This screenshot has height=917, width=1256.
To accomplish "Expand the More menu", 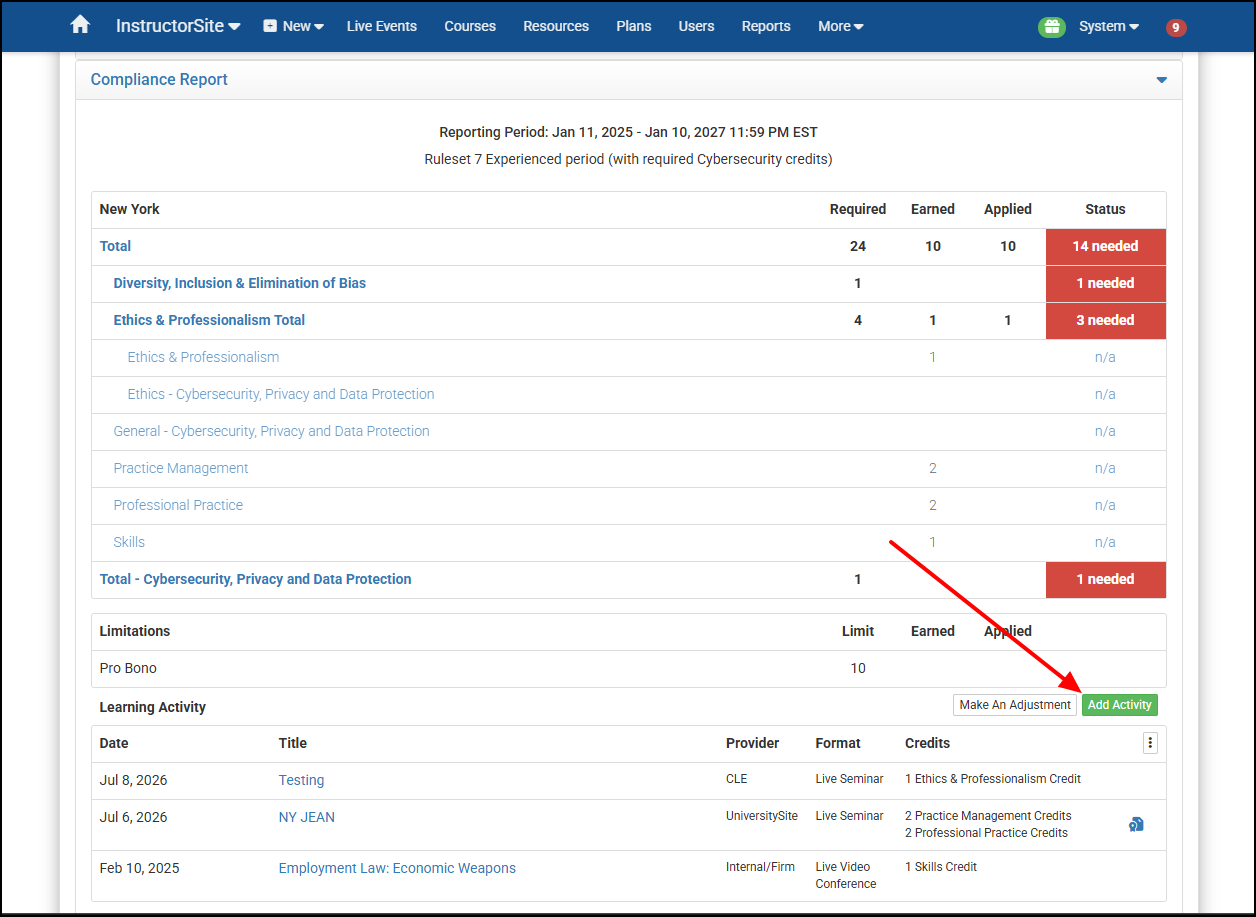I will point(841,26).
